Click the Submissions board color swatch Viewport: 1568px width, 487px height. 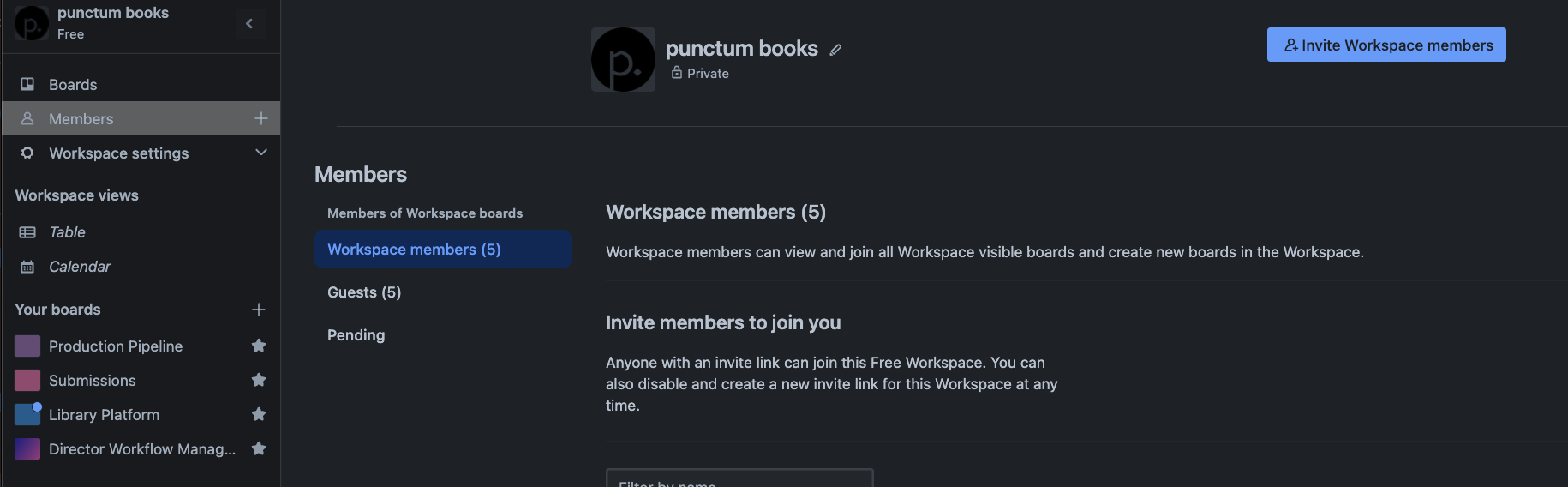[x=27, y=380]
